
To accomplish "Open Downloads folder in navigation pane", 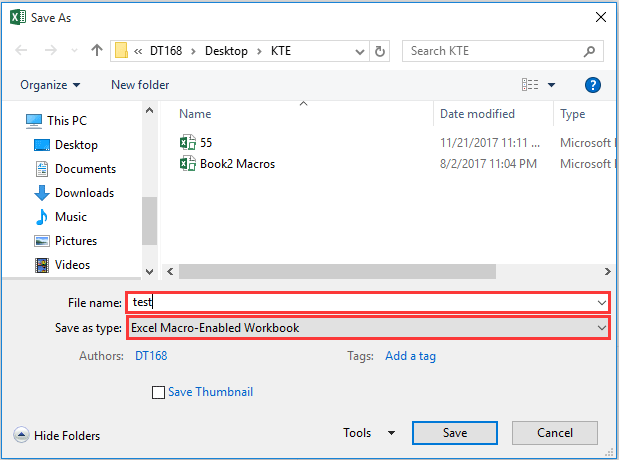I will tap(84, 193).
